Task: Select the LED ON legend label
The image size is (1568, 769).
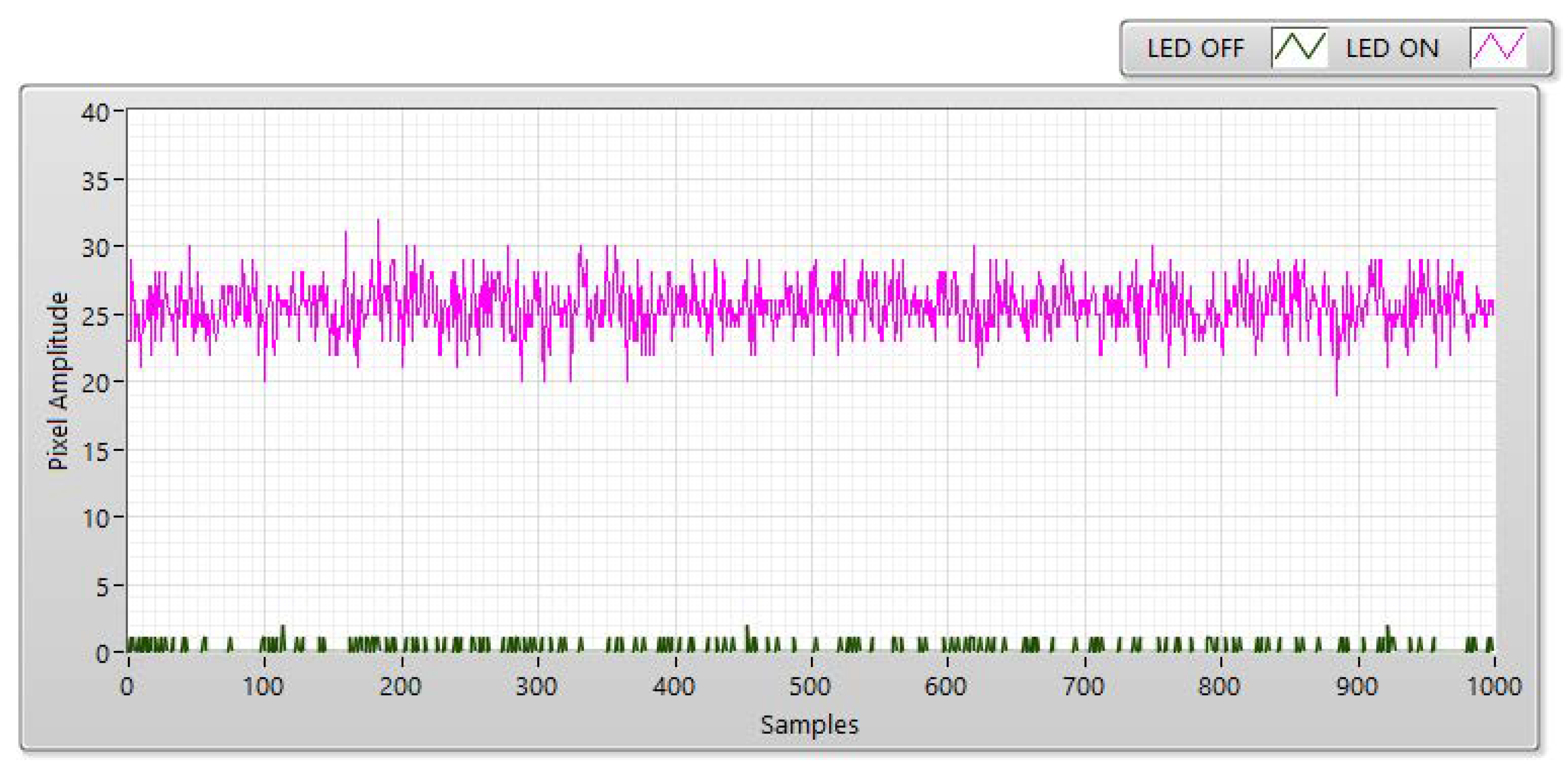Action: tap(1392, 48)
